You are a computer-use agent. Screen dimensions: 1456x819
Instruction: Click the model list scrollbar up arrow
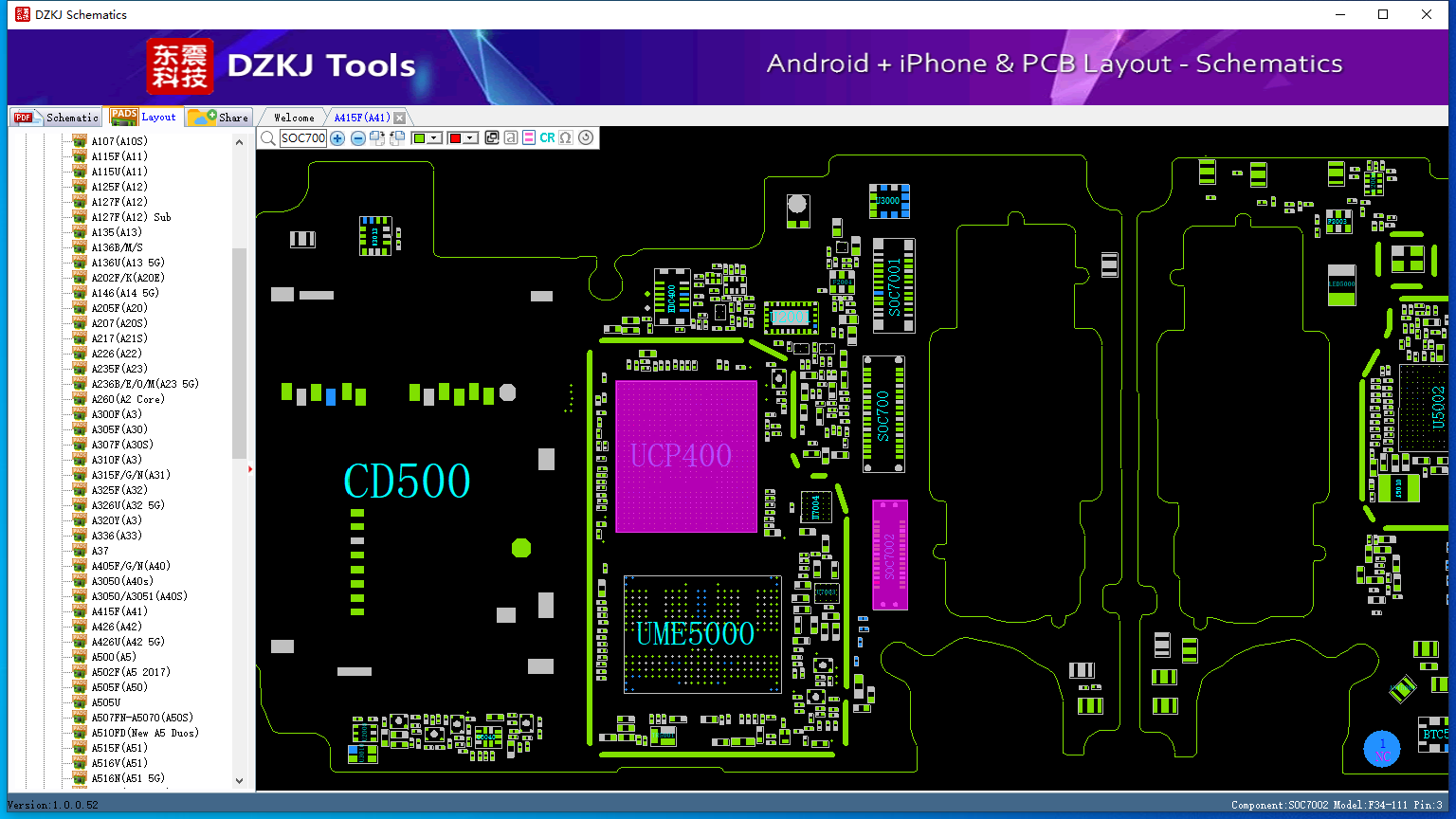pyautogui.click(x=239, y=142)
